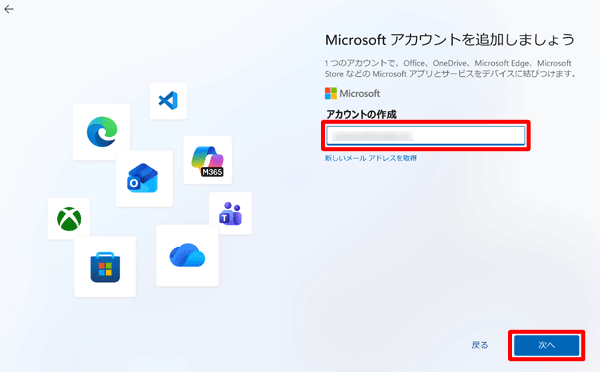Click the Microsoft Teams icon tile
The image size is (600, 372).
(230, 214)
